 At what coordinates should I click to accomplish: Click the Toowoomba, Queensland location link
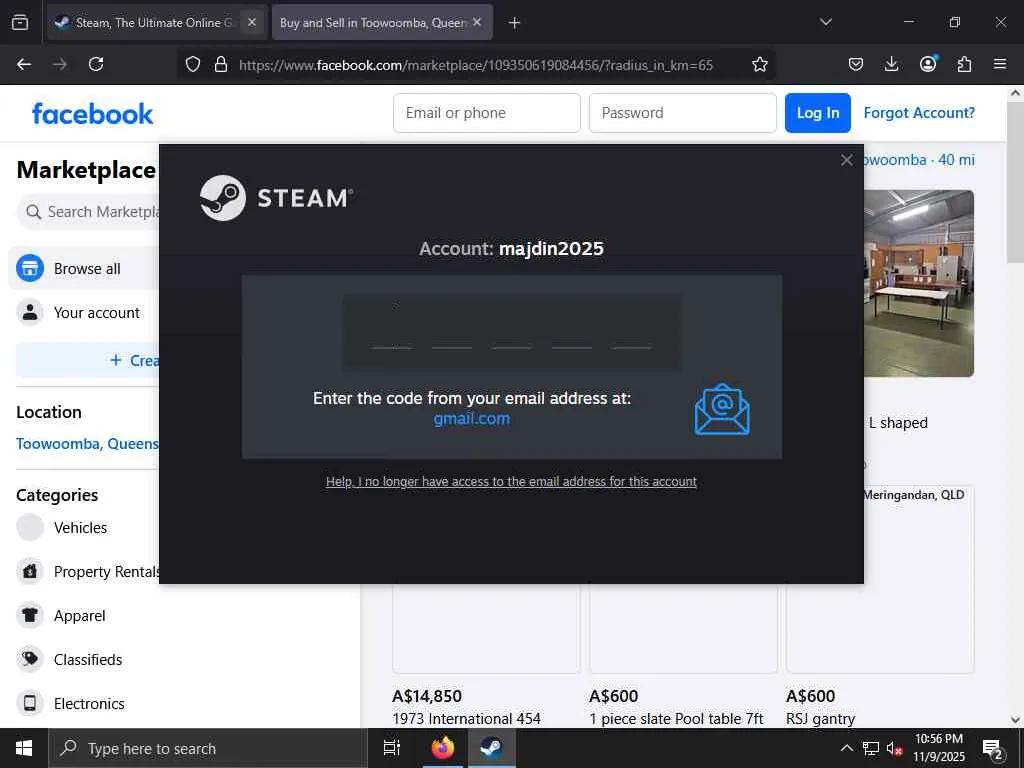pyautogui.click(x=88, y=443)
